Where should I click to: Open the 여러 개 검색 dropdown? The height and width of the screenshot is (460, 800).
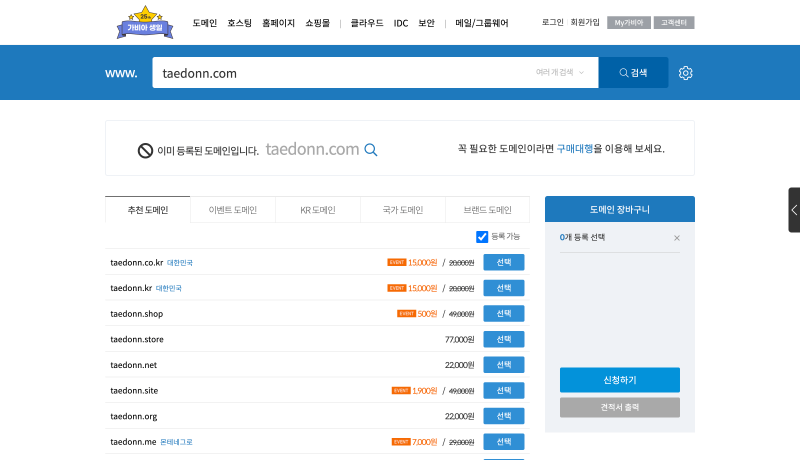point(560,72)
